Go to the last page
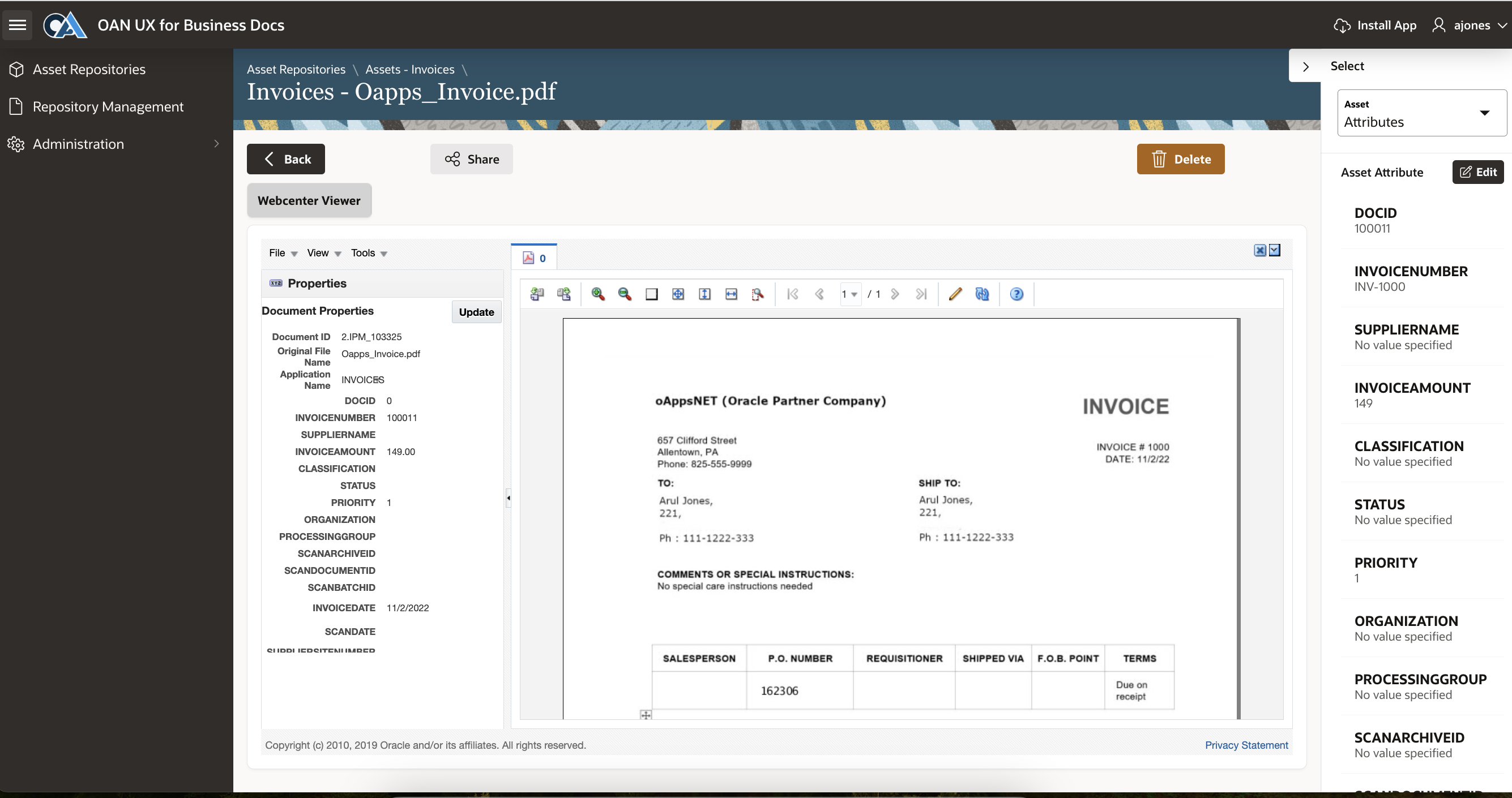 921,294
